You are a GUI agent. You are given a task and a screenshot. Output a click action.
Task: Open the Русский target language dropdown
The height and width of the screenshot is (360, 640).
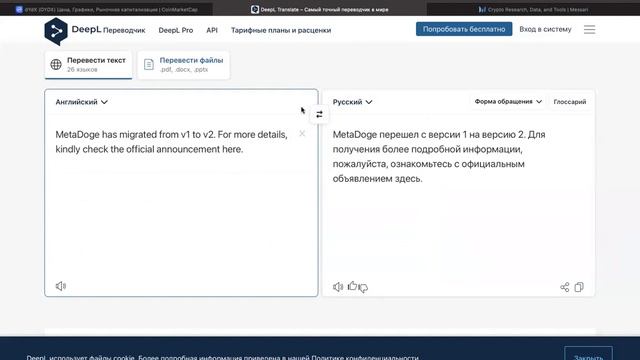coord(352,102)
